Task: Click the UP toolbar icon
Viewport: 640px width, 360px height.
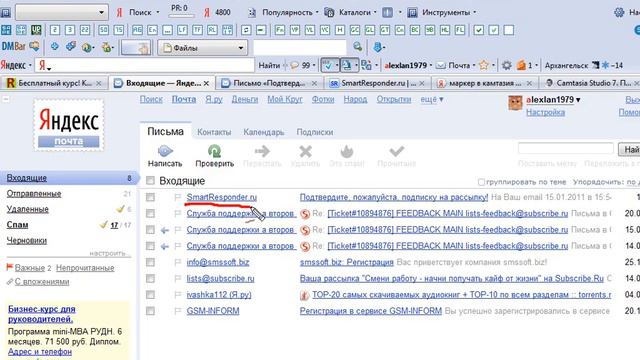Action: point(36,30)
